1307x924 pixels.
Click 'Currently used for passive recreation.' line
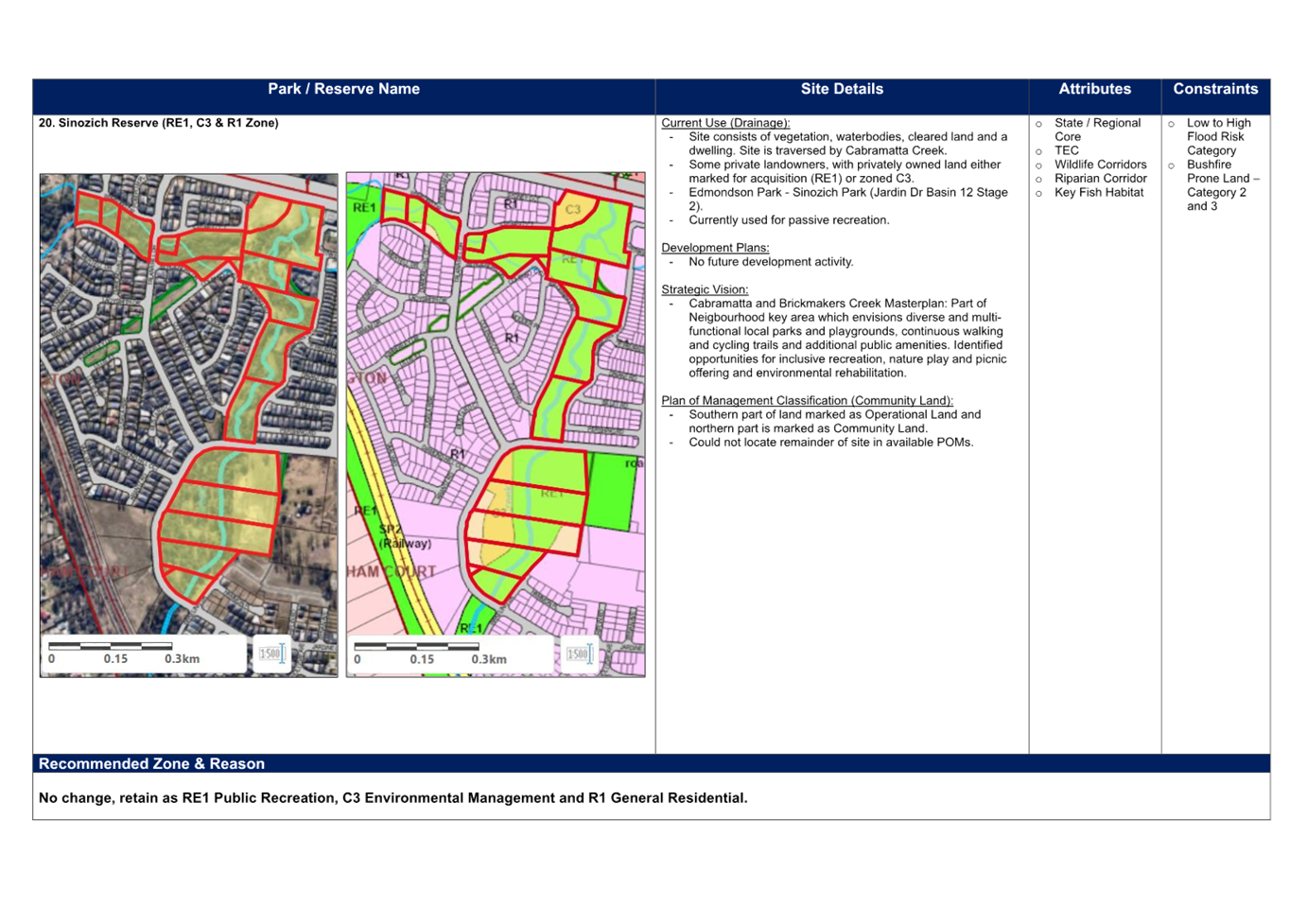point(789,220)
